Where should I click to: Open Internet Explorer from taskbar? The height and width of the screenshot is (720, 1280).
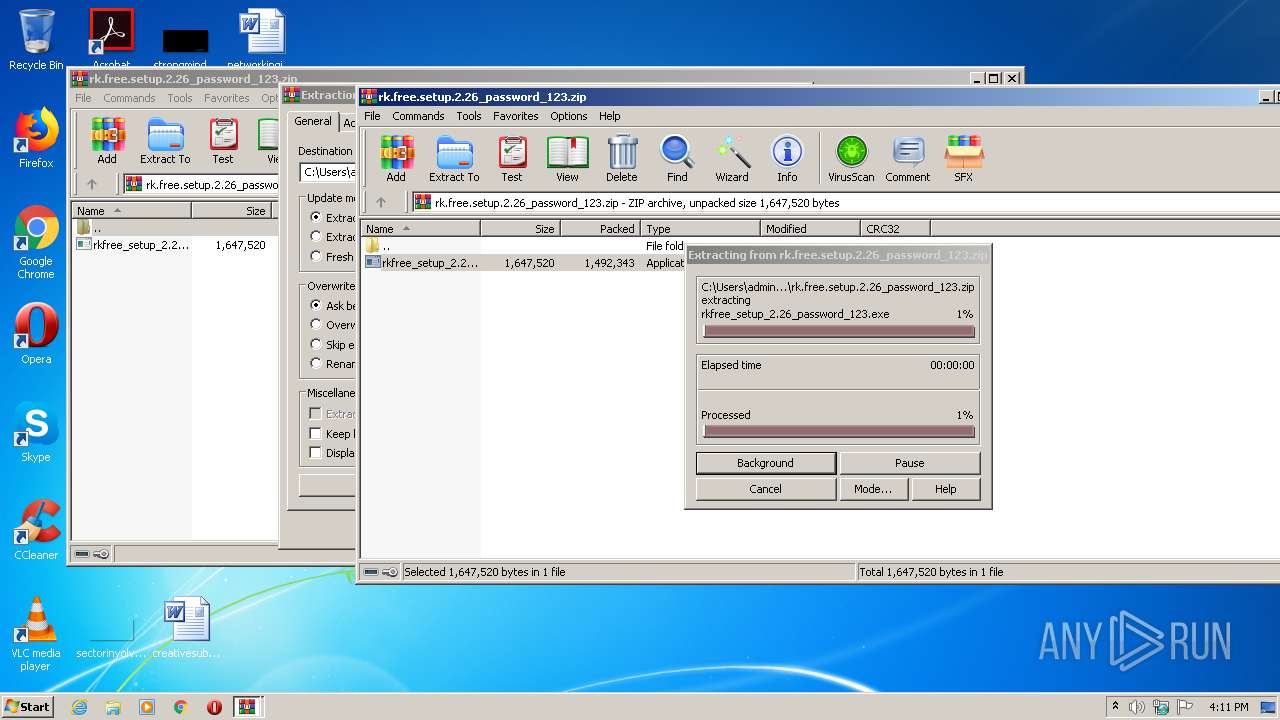(79, 706)
